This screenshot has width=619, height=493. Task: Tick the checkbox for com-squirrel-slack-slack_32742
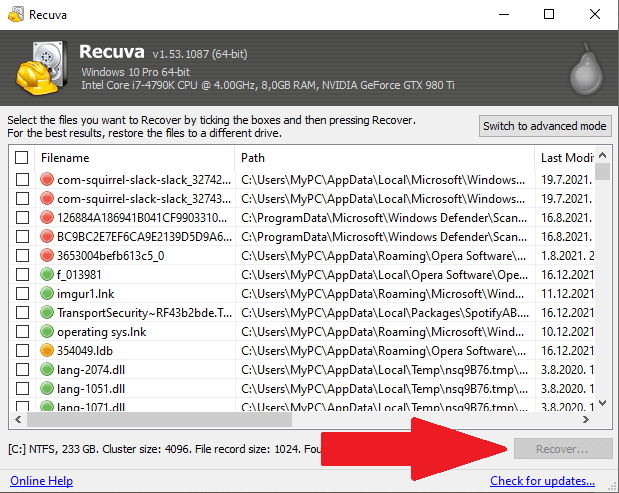point(23,180)
